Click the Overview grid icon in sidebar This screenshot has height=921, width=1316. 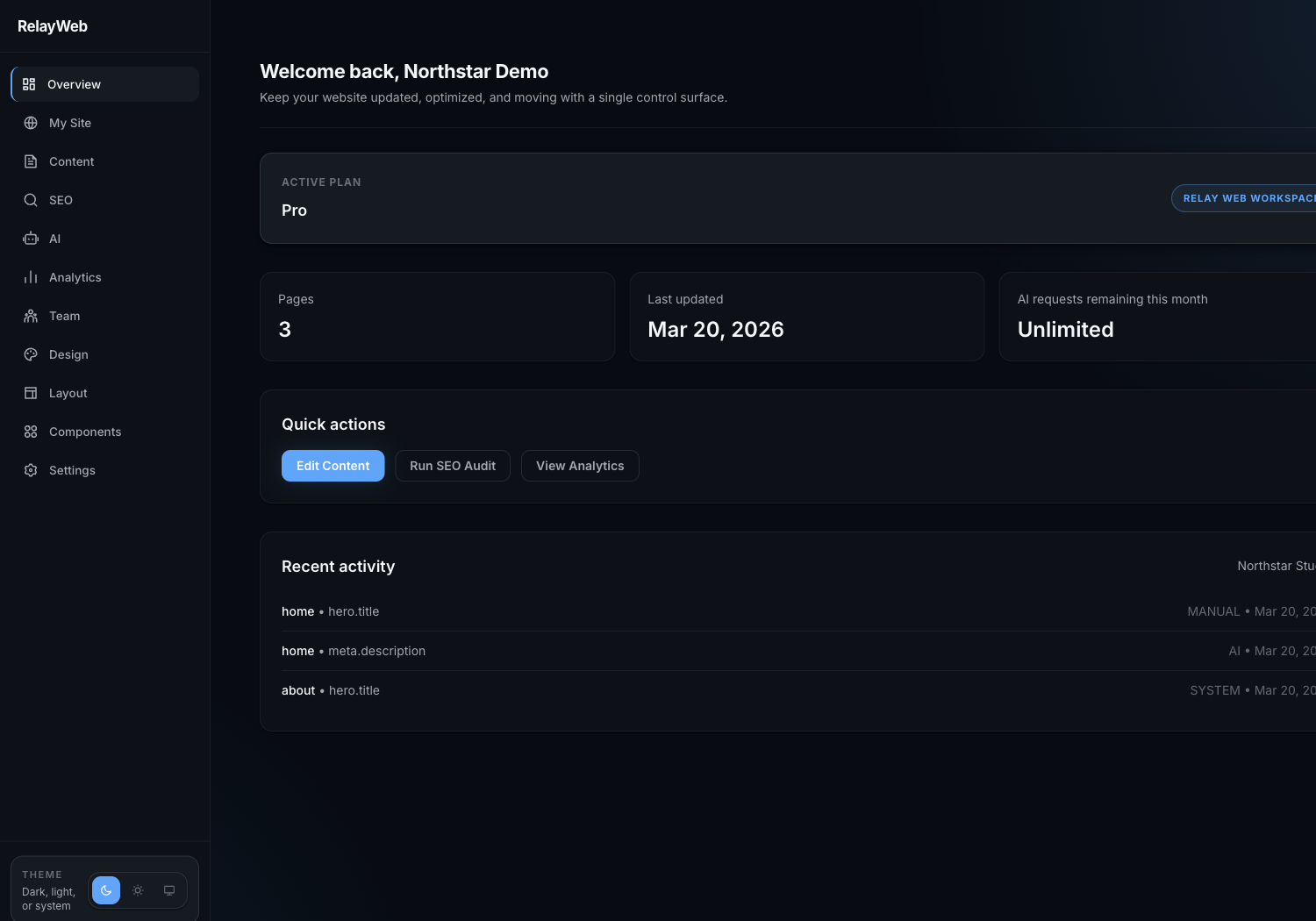(29, 84)
